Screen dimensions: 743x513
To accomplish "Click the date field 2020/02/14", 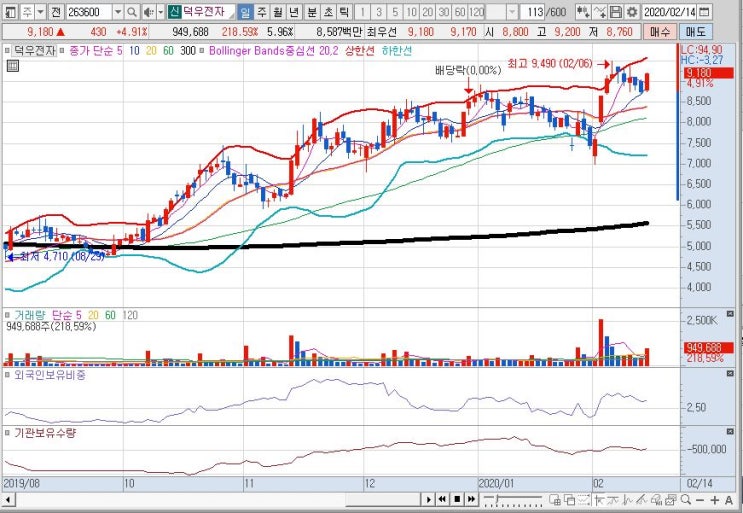I will click(670, 11).
